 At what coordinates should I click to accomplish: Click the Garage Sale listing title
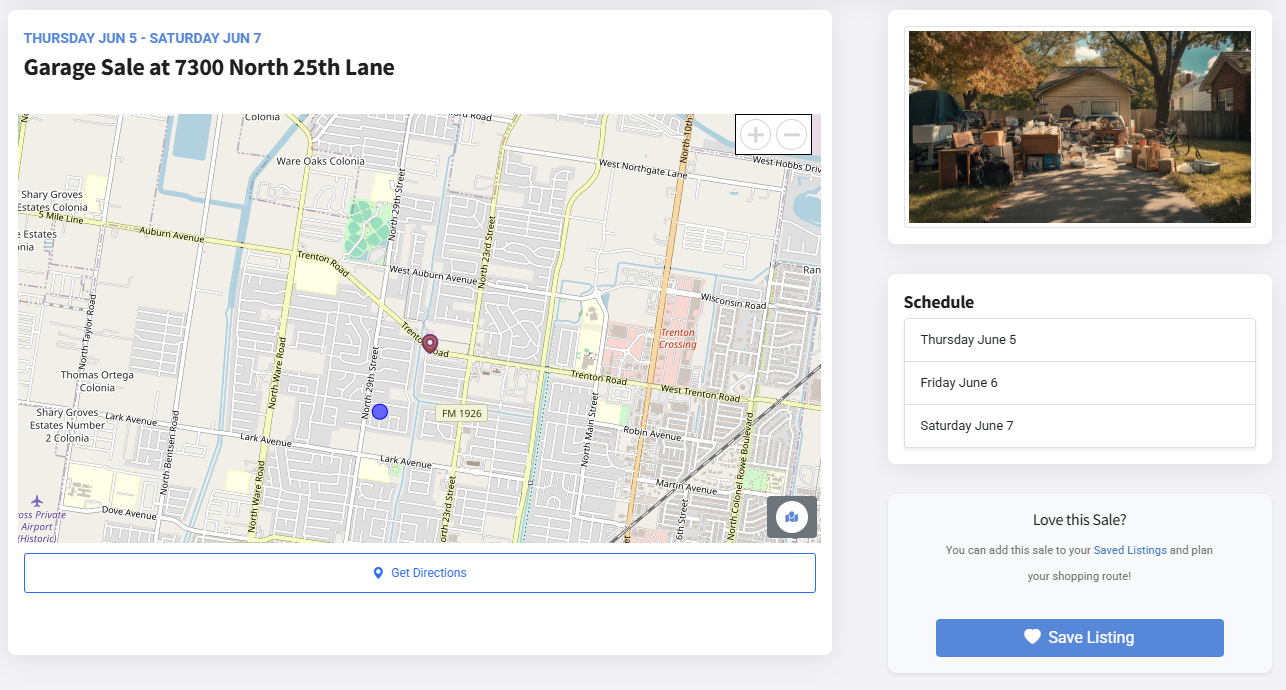[x=210, y=67]
